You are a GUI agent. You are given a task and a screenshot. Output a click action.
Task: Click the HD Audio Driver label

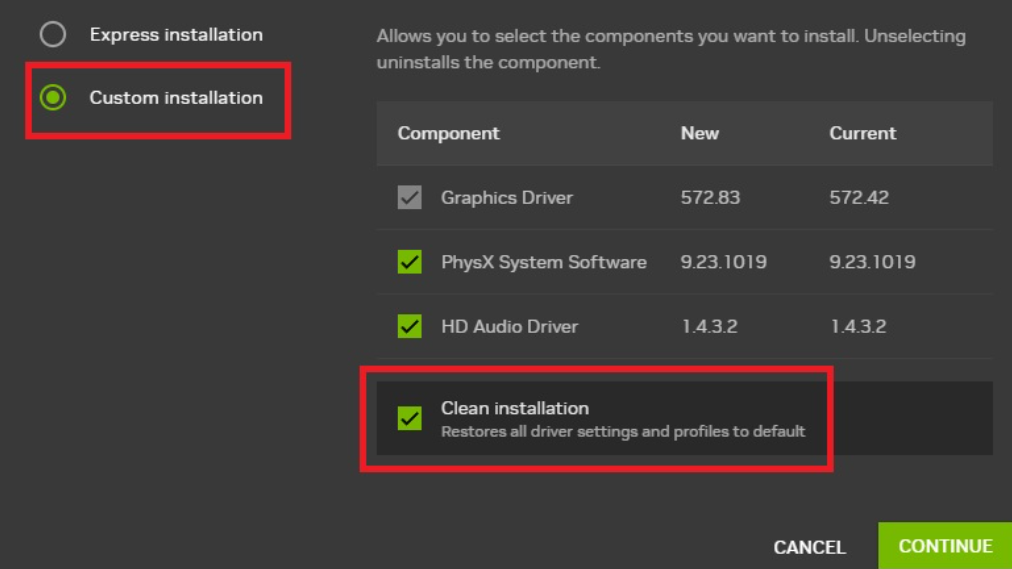(x=509, y=327)
